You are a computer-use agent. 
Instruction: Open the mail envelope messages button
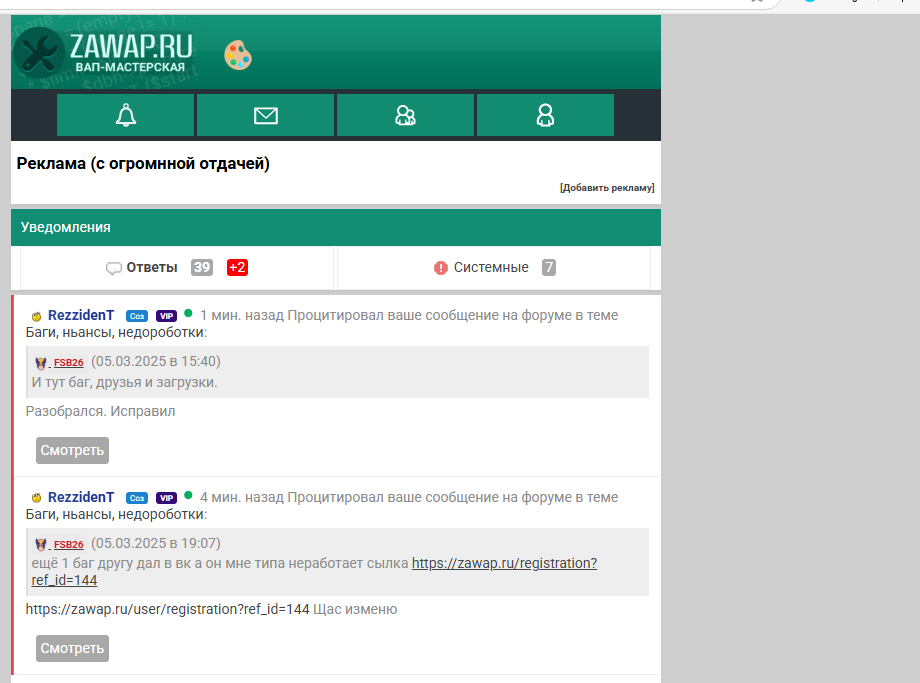[x=266, y=115]
